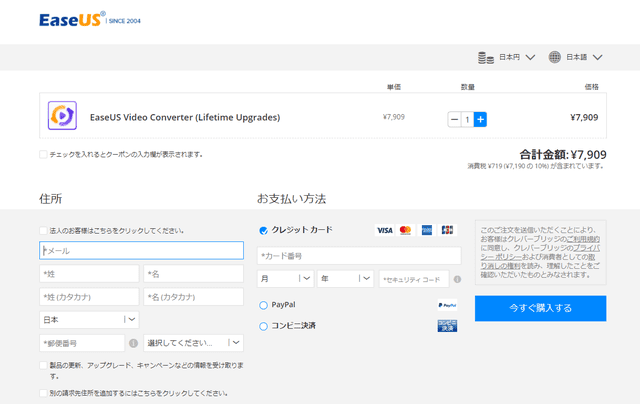The image size is (640, 404).
Task: Click the カード番号 input field
Action: tap(359, 256)
